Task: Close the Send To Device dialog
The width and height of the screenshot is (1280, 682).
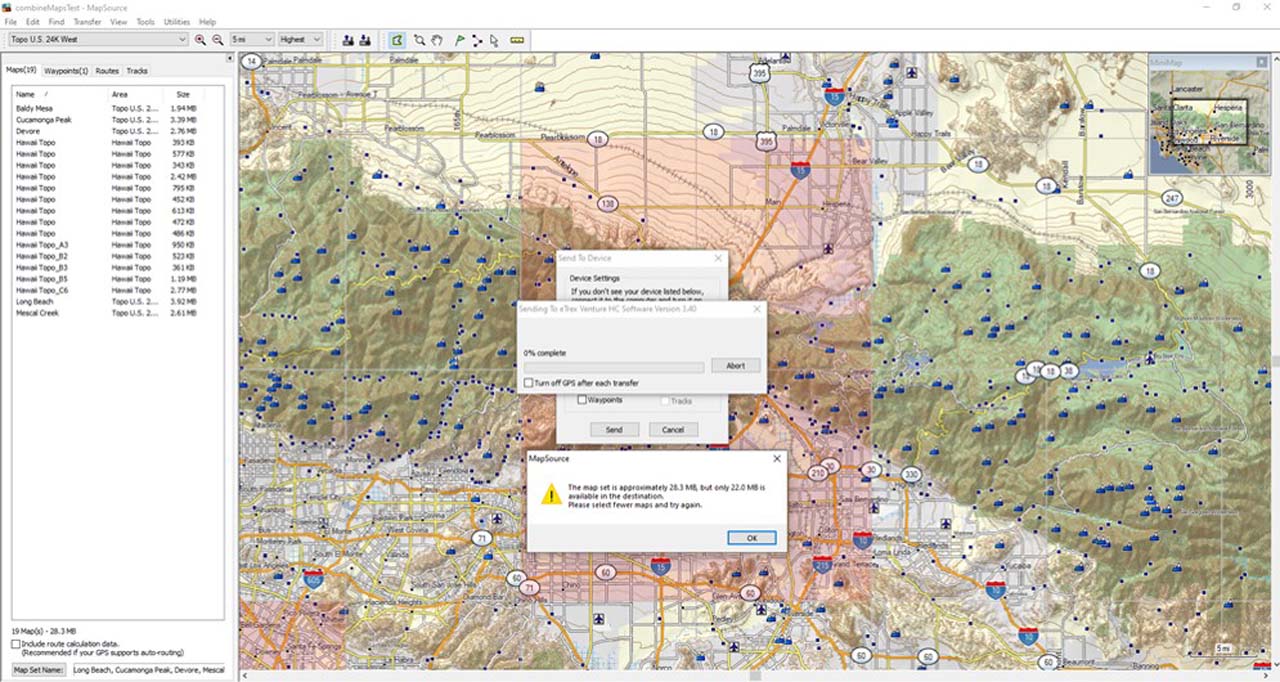Action: 717,258
